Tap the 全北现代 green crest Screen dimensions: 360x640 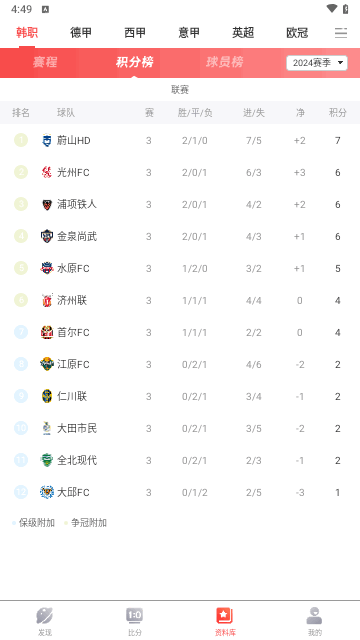47,460
